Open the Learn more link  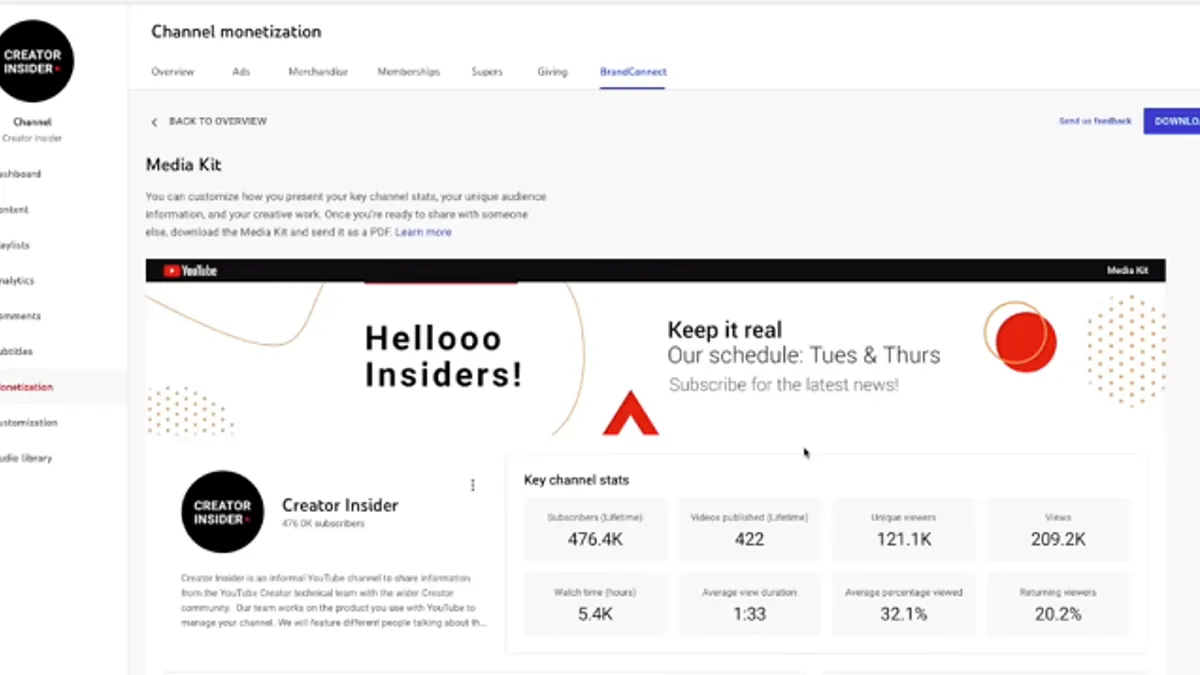point(423,232)
